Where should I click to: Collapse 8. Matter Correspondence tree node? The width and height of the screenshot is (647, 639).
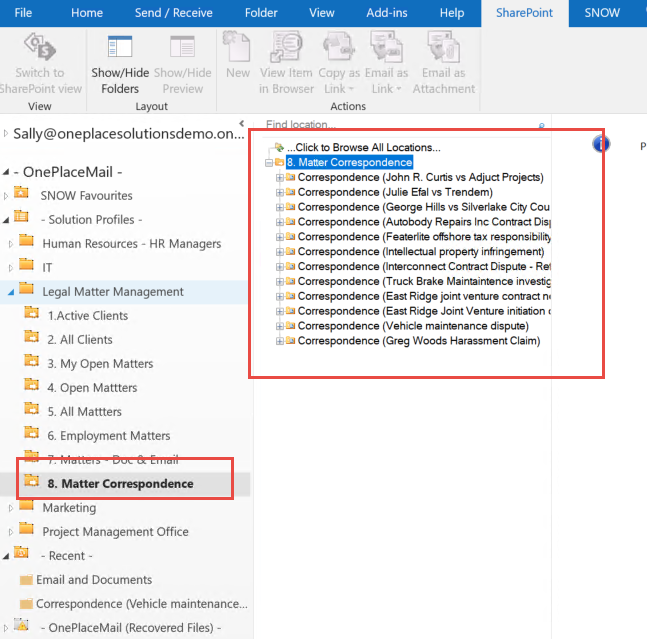pyautogui.click(x=269, y=163)
